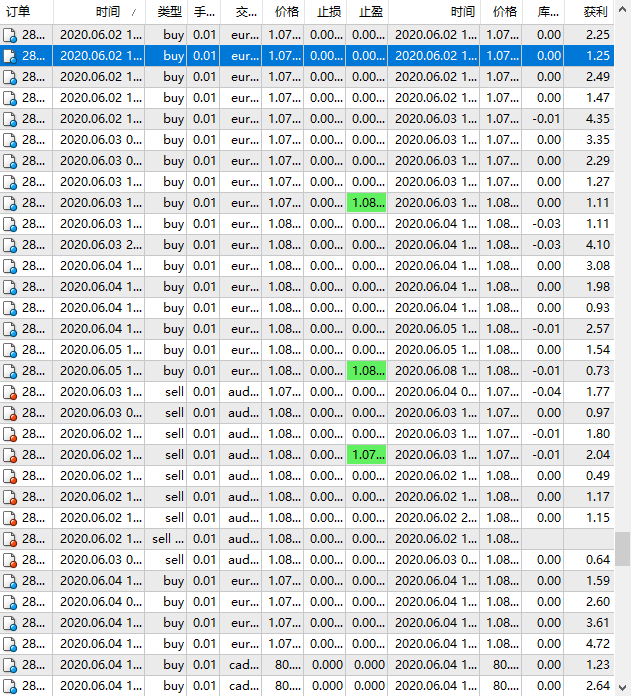The height and width of the screenshot is (696, 631).
Task: Click the scrollbar up arrow
Action: (623, 9)
